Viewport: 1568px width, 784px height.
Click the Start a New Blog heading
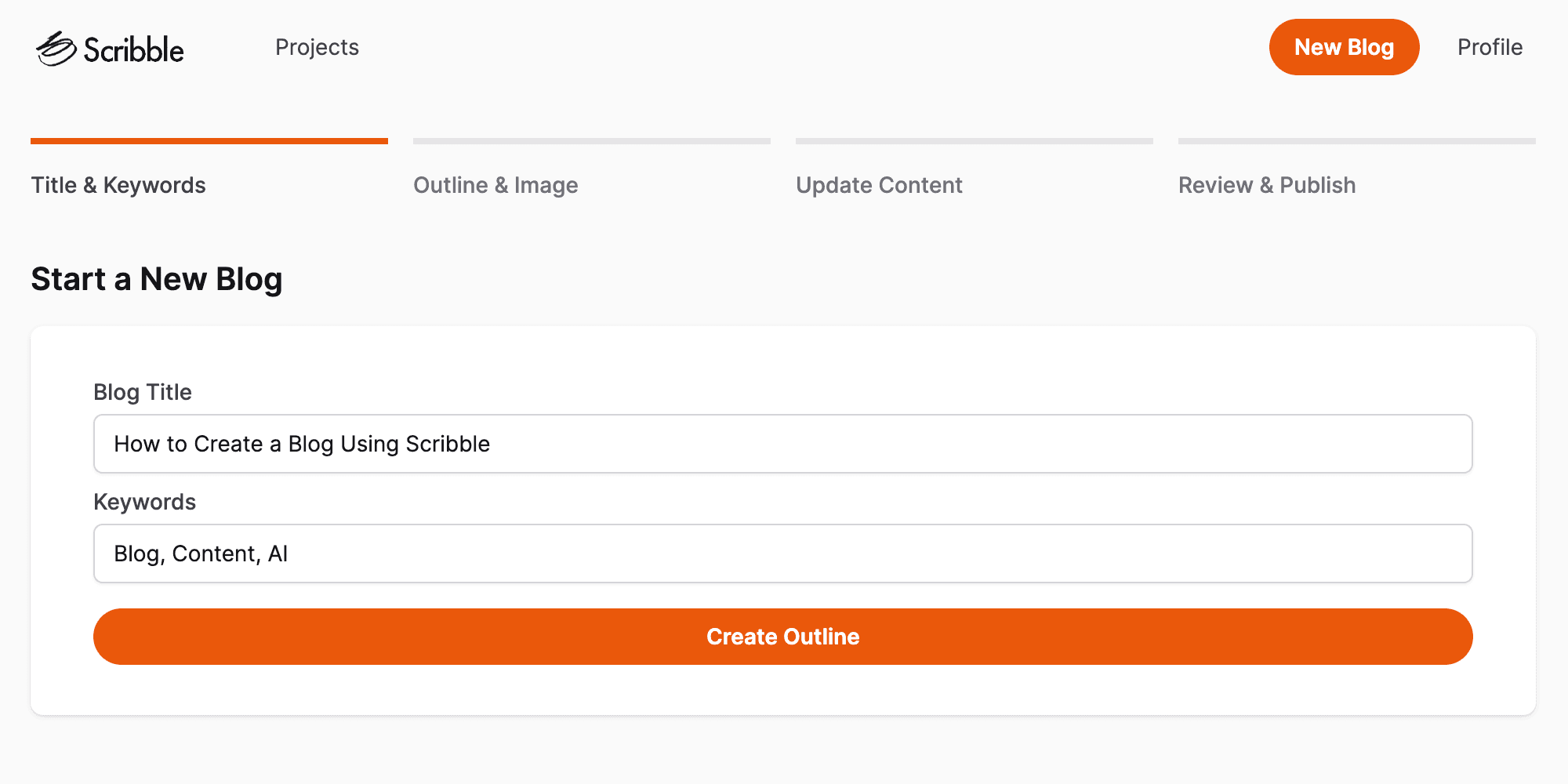157,279
